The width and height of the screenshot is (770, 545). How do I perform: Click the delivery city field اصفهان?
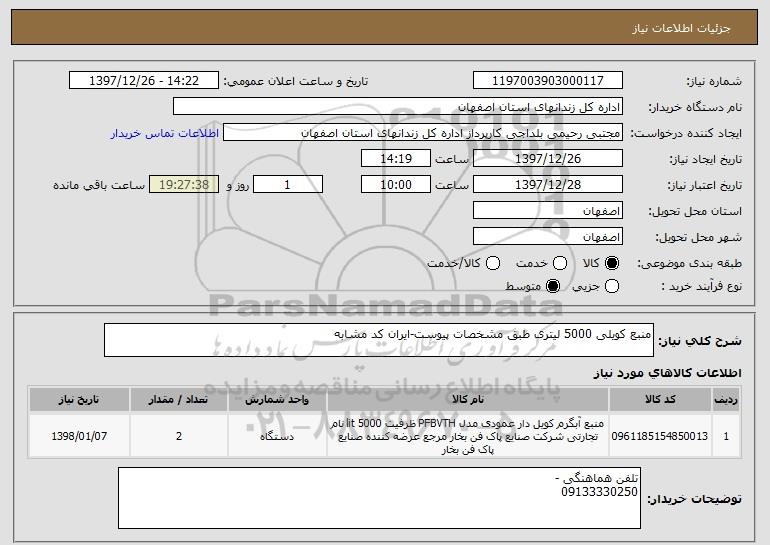coord(548,237)
